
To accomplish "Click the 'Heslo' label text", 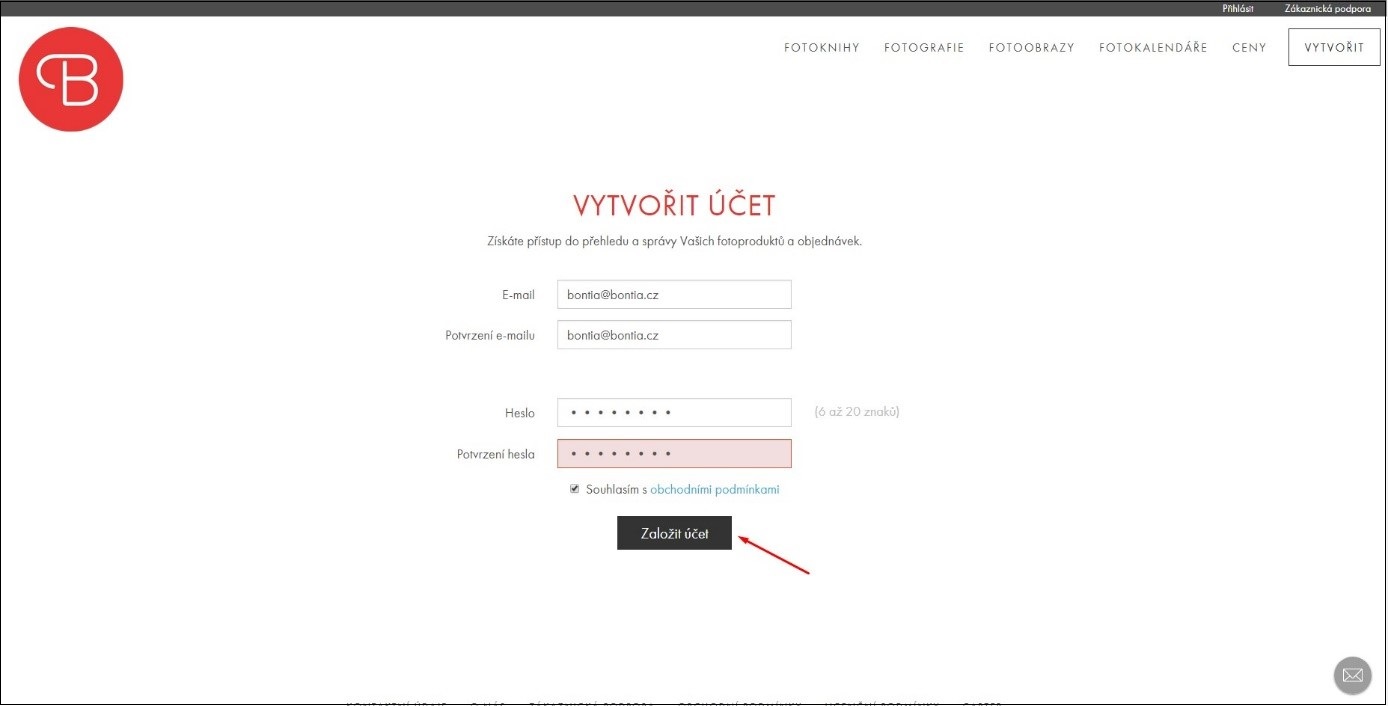I will (520, 413).
